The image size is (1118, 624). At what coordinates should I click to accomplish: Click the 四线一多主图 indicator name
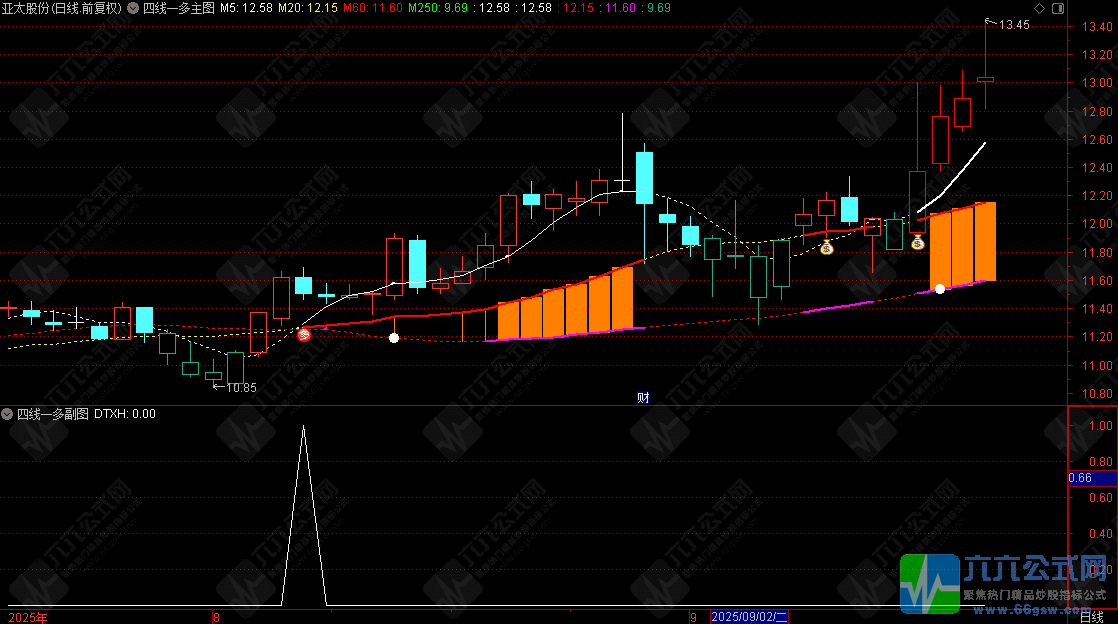tap(178, 8)
